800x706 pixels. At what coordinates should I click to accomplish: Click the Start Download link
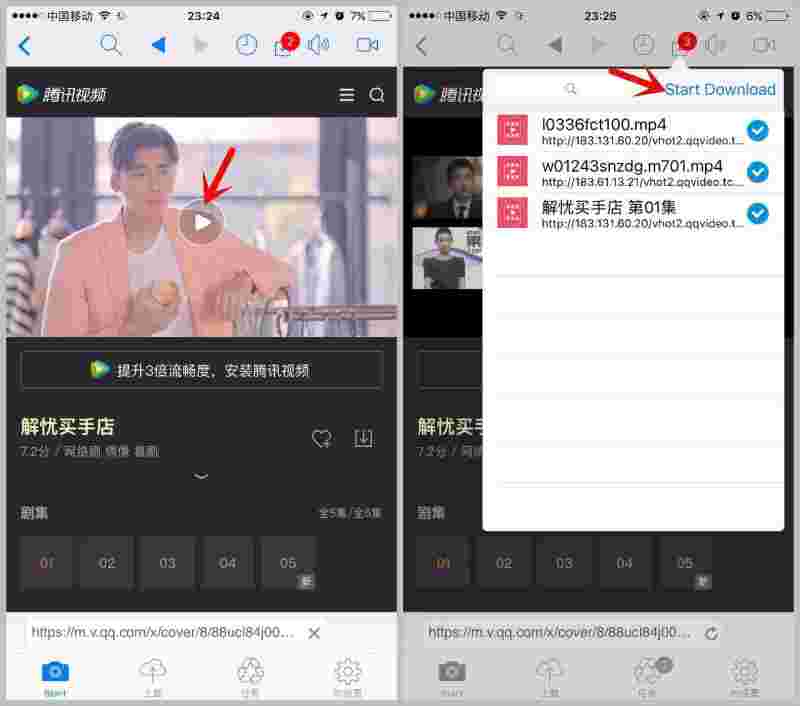[x=720, y=90]
